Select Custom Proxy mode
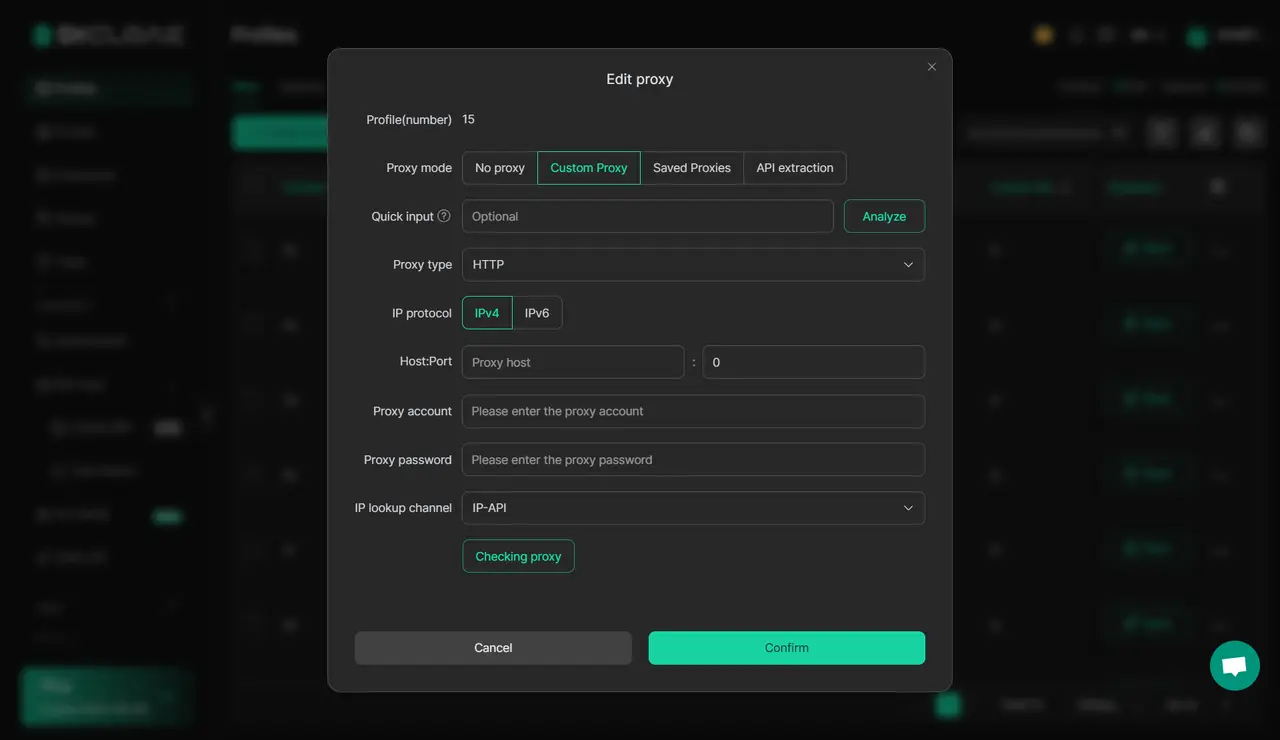1280x740 pixels. pos(588,168)
